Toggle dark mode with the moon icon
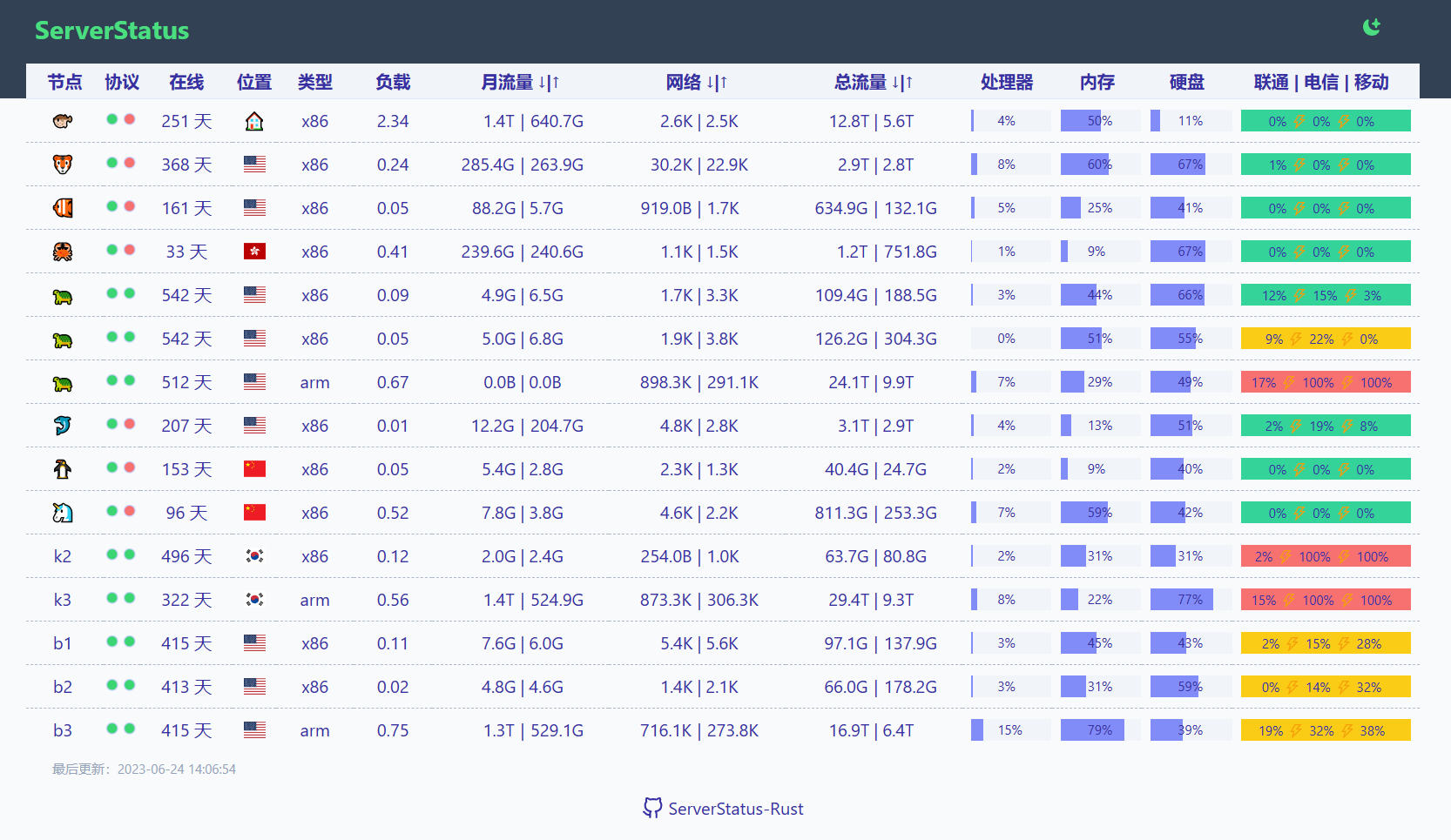Image resolution: width=1451 pixels, height=840 pixels. (1372, 27)
